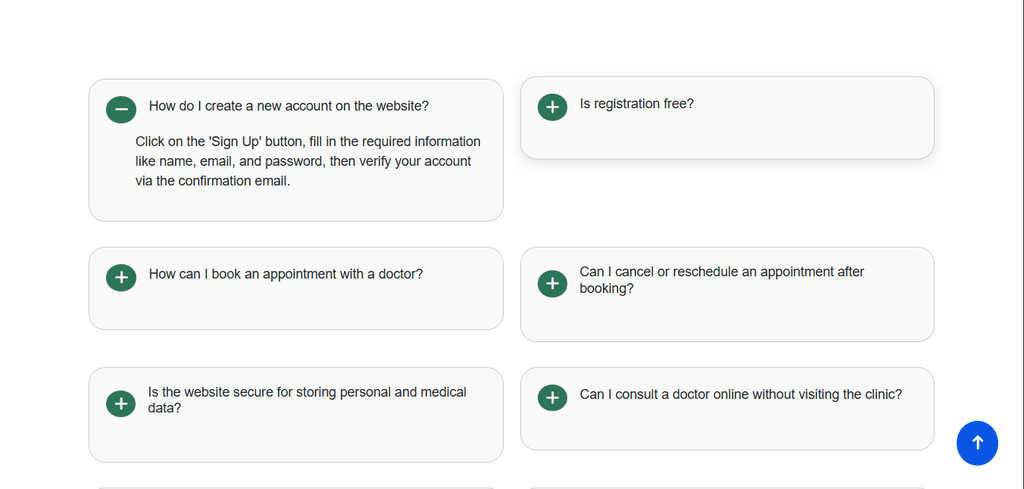The width and height of the screenshot is (1024, 489).
Task: Click the blue scroll-to-top arrow button
Action: [x=977, y=443]
